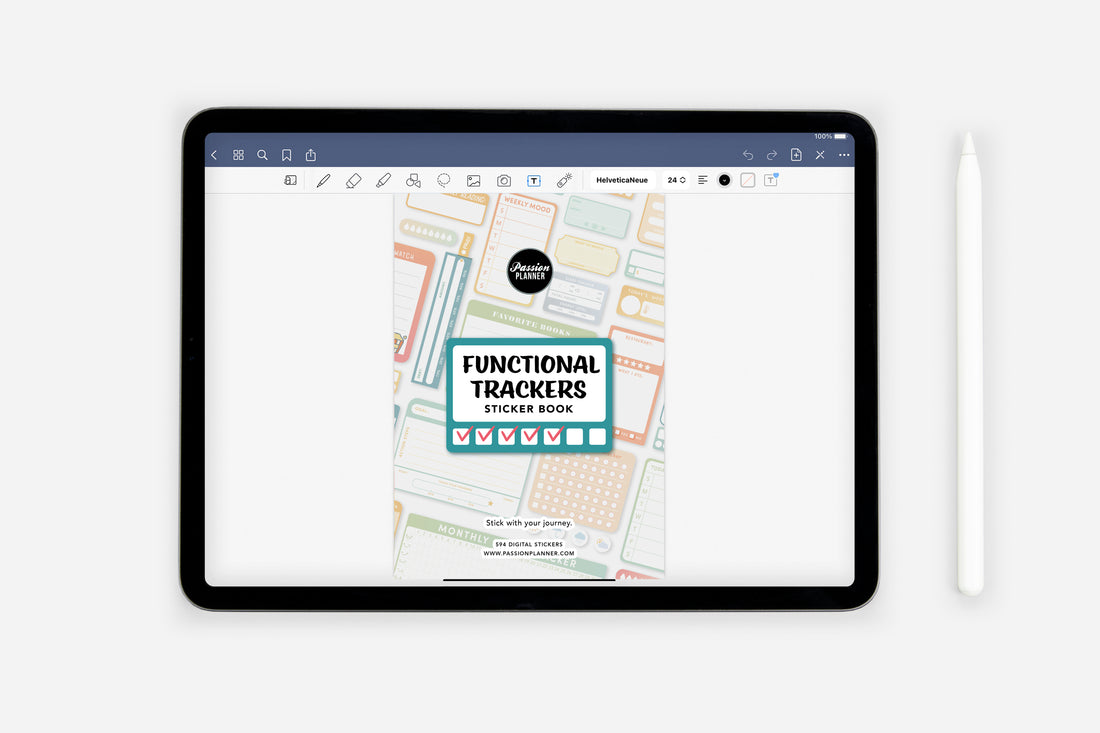The width and height of the screenshot is (1100, 733).
Task: Open the black text color picker
Action: [x=724, y=180]
